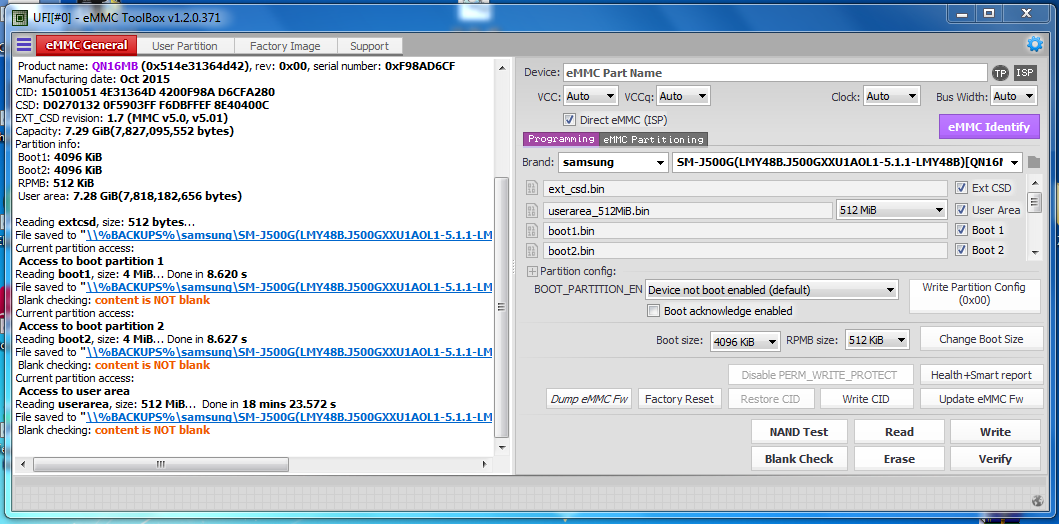Uncheck the Boot 2 checkbox
This screenshot has width=1059, height=524.
[961, 250]
